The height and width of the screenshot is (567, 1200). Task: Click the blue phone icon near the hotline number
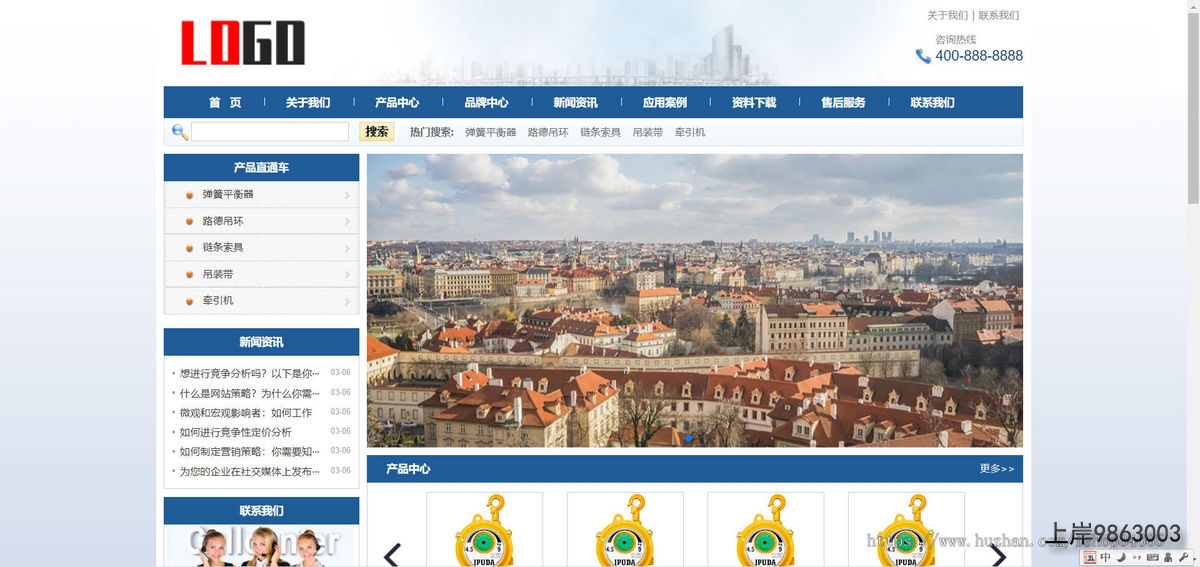coord(923,57)
